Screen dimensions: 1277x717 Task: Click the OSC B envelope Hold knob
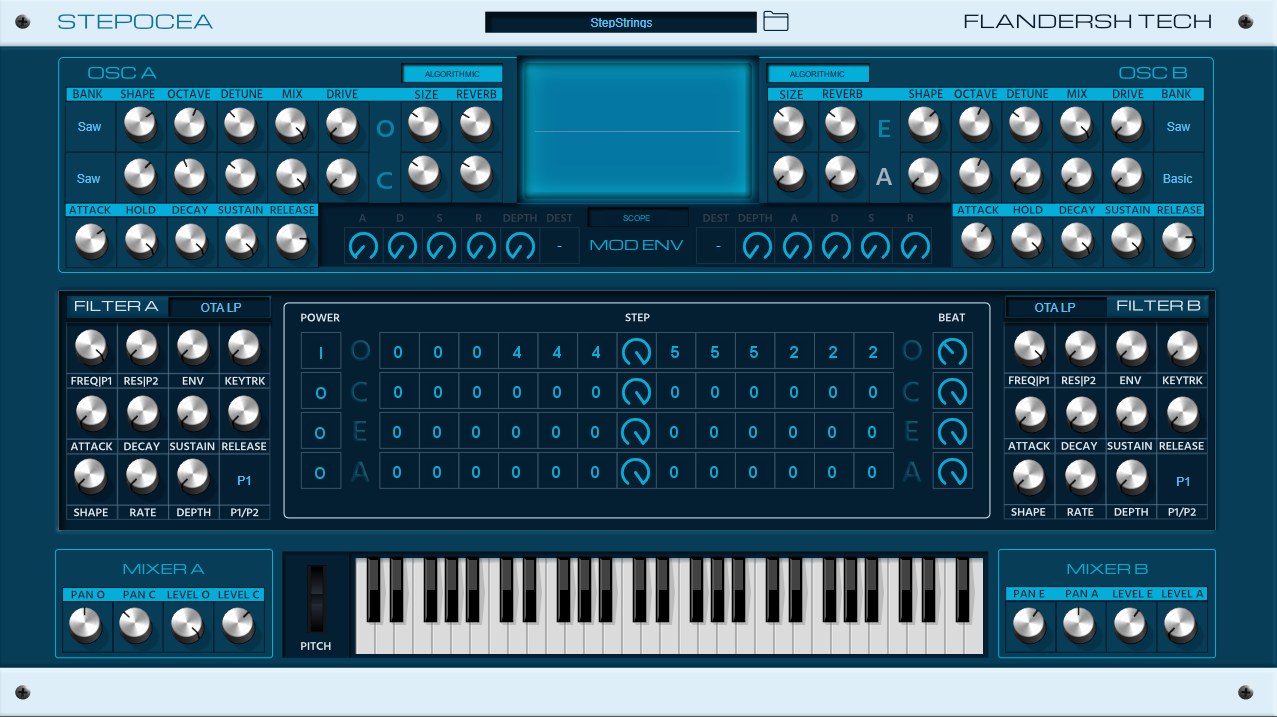1027,241
